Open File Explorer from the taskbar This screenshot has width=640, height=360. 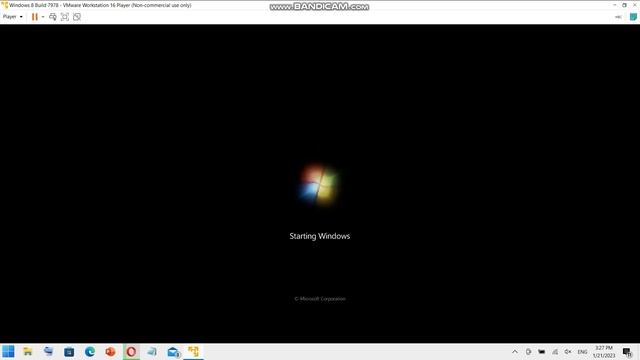[x=28, y=351]
